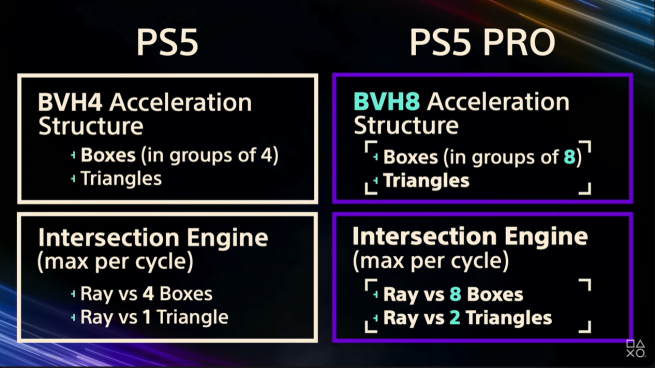Click 'Ray vs 1 Triangle' text

[x=154, y=317]
